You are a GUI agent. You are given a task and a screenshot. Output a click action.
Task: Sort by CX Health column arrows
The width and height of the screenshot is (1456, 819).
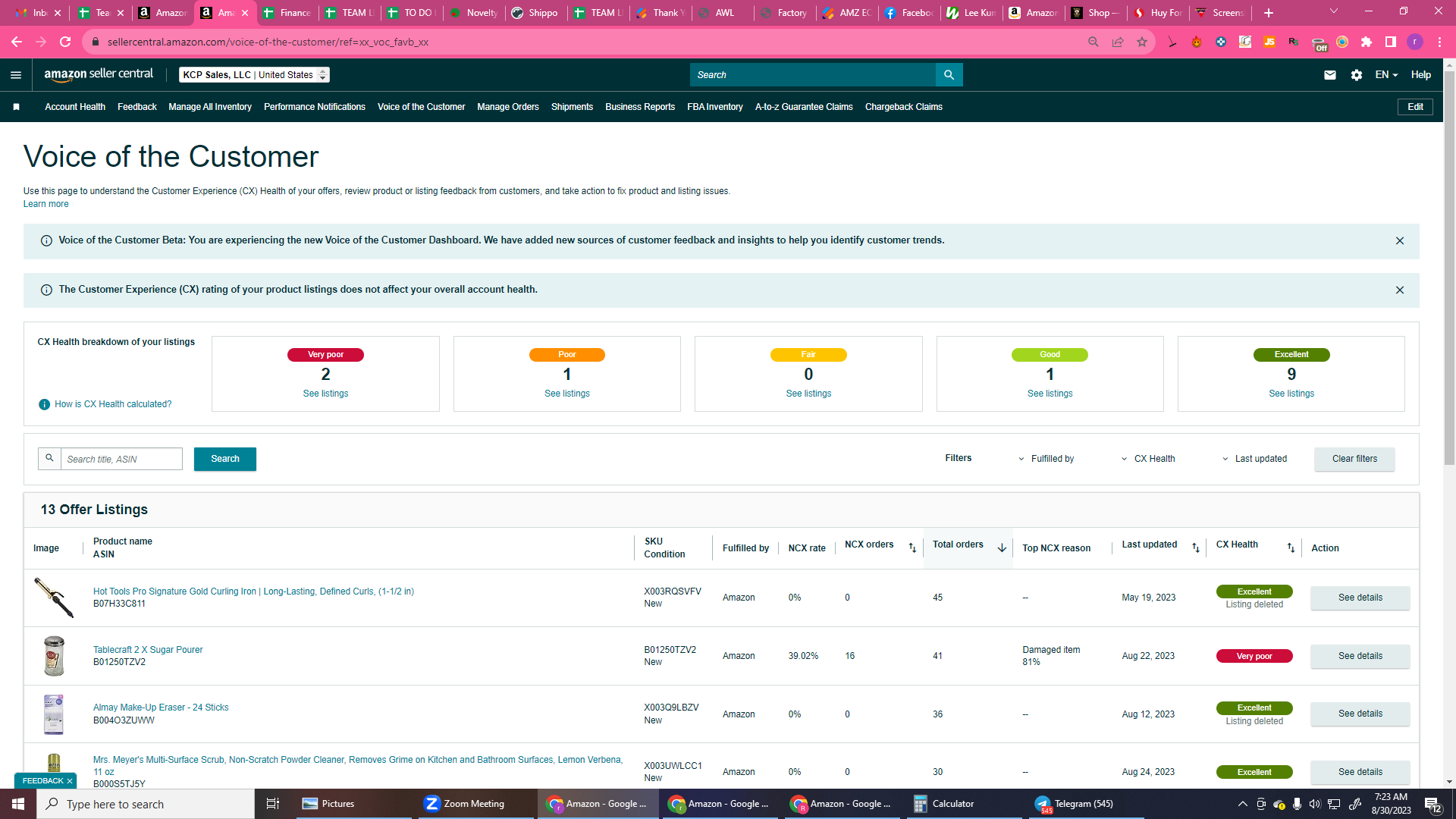pyautogui.click(x=1291, y=548)
